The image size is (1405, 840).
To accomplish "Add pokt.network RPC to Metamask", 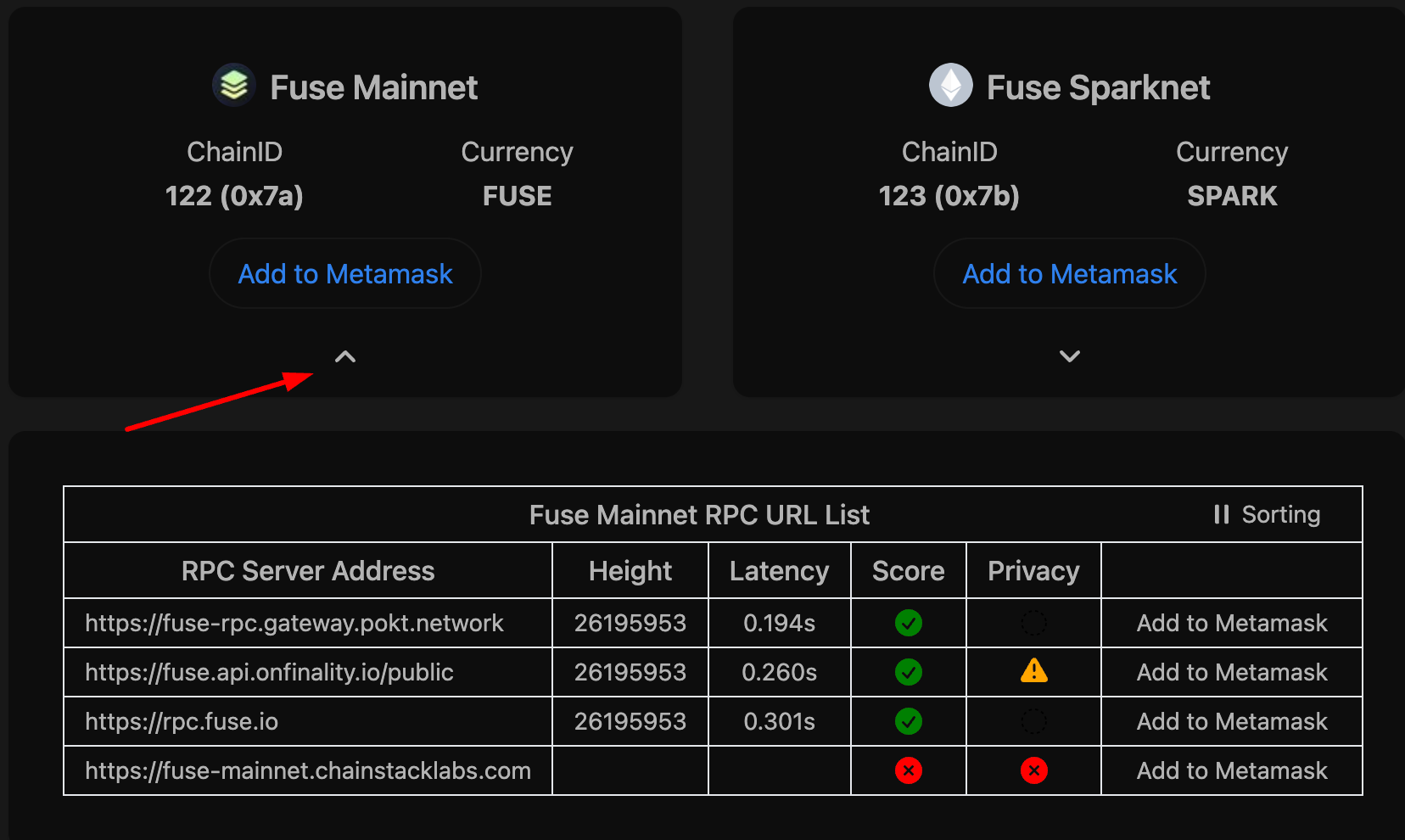I will pos(1232,623).
